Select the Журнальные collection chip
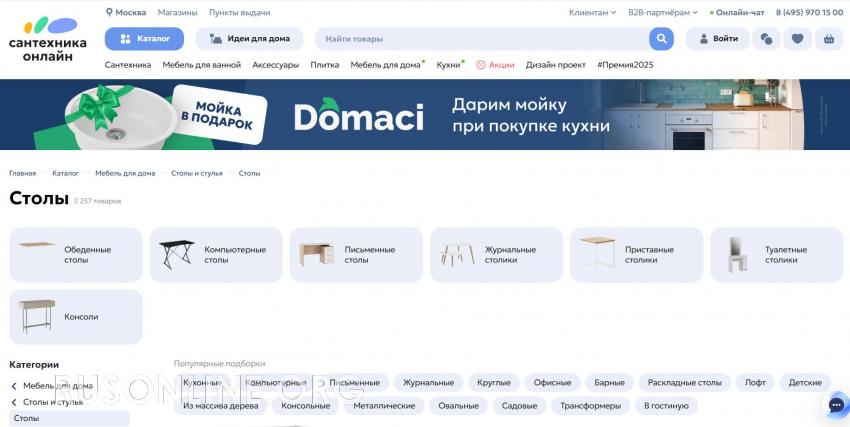850x427 pixels. [x=428, y=383]
